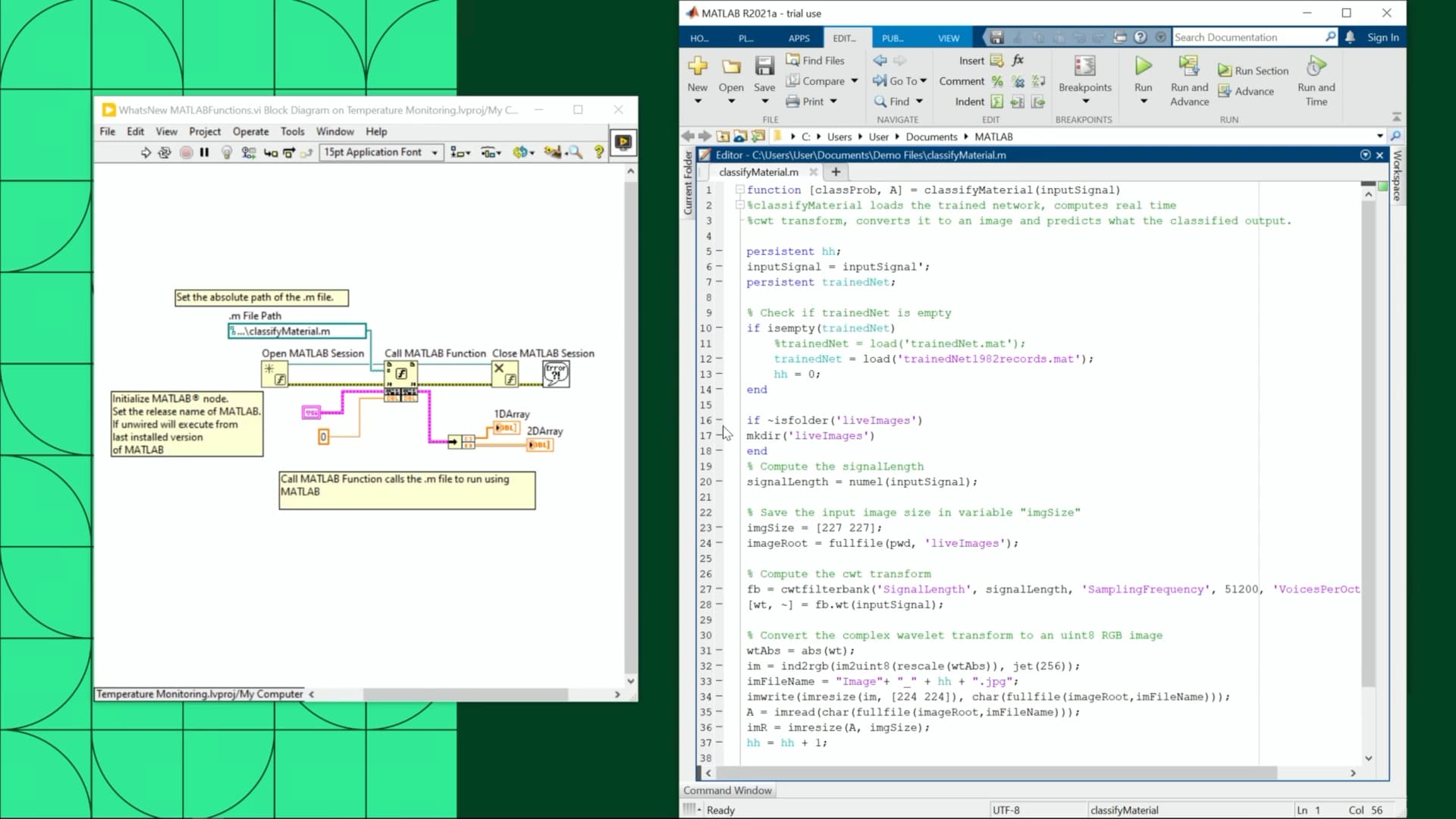
Task: Click the MATLAB Help question mark icon
Action: [1141, 37]
